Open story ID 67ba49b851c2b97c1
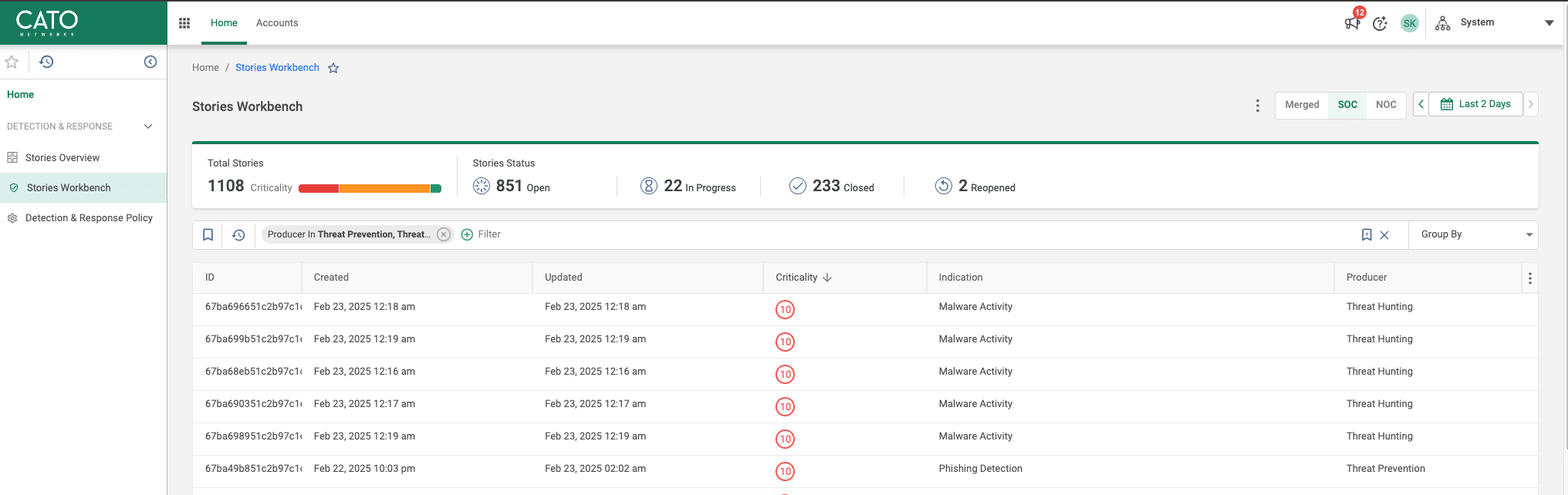The image size is (1568, 495). coord(253,469)
